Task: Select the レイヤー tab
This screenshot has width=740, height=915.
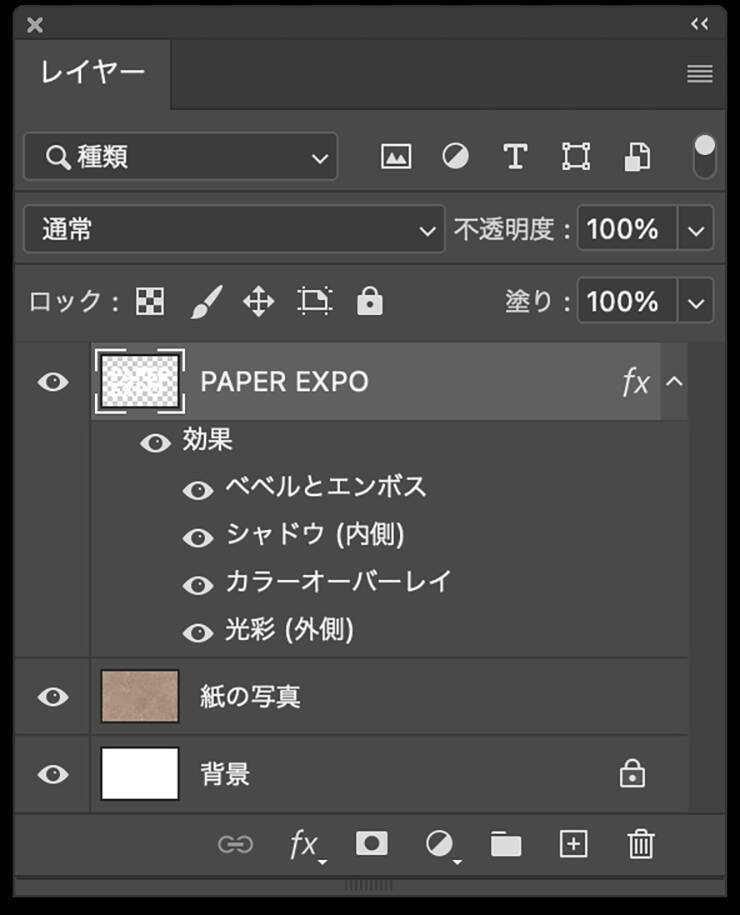Action: point(92,73)
